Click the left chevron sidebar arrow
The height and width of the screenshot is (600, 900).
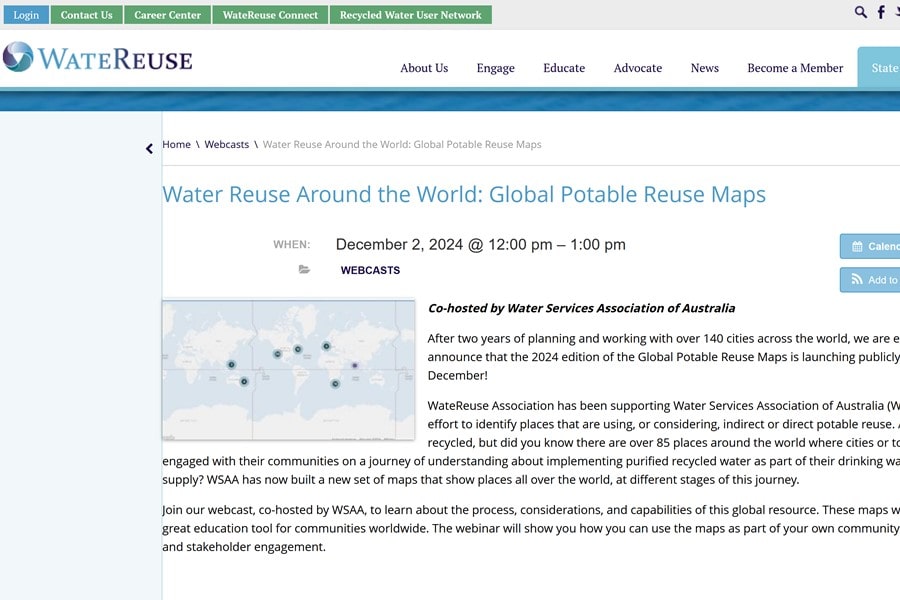click(x=150, y=149)
